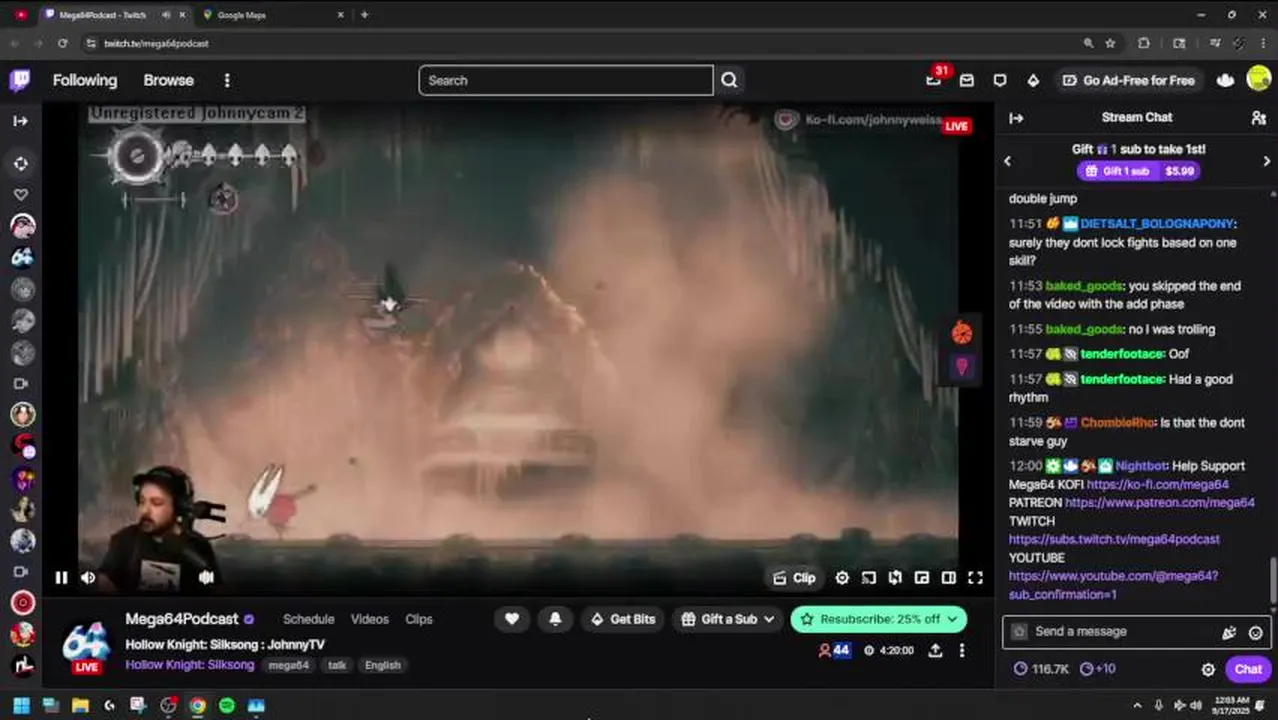Select the English tag

(382, 665)
